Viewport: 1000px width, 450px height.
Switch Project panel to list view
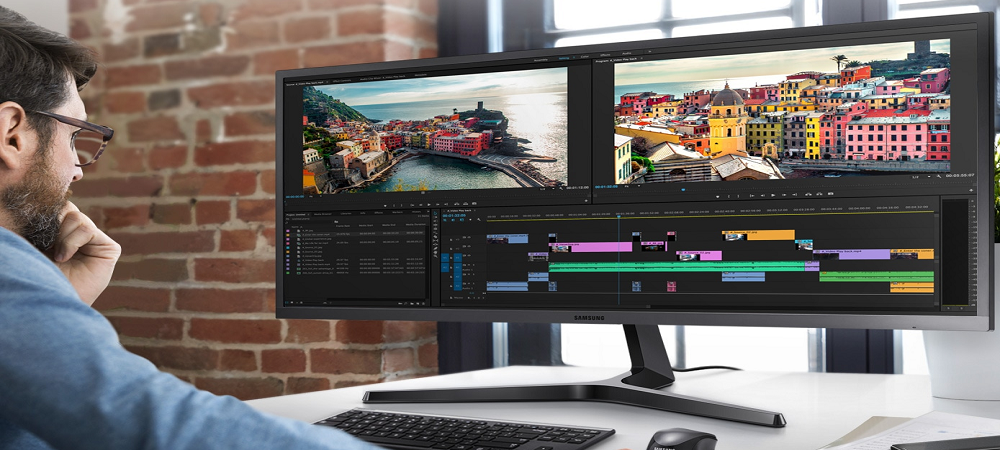[x=287, y=302]
